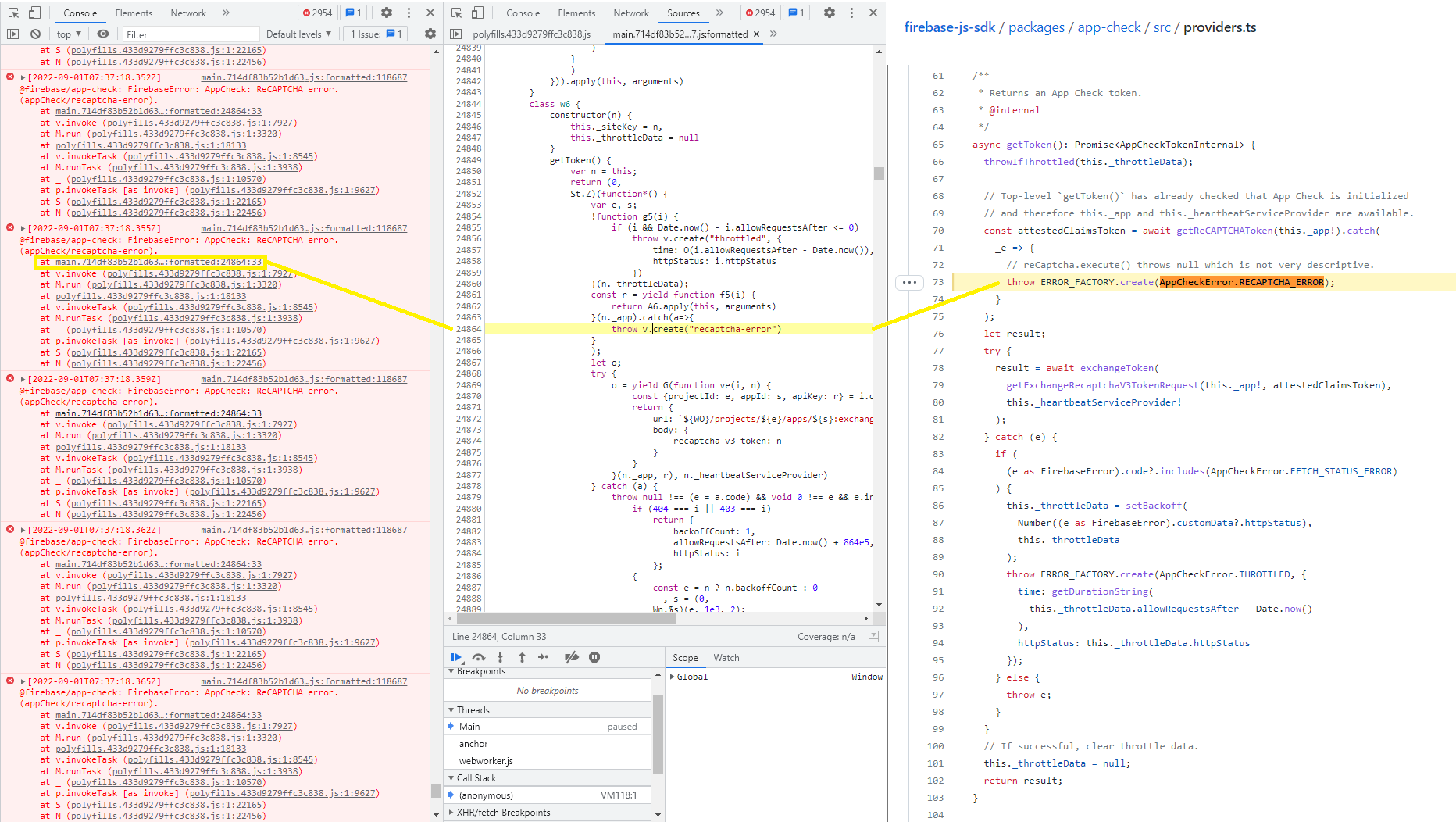The height and width of the screenshot is (822, 1456).
Task: Step out of current function
Action: [522, 657]
